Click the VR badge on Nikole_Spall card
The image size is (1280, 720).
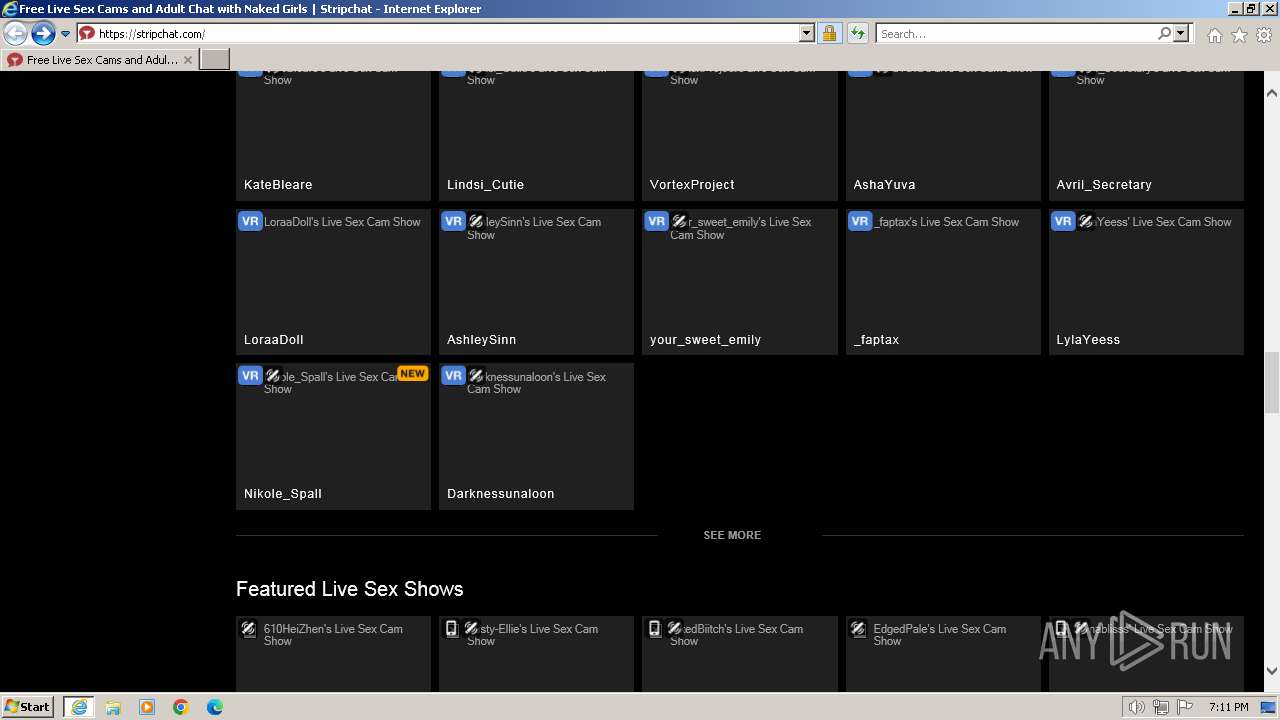point(250,376)
